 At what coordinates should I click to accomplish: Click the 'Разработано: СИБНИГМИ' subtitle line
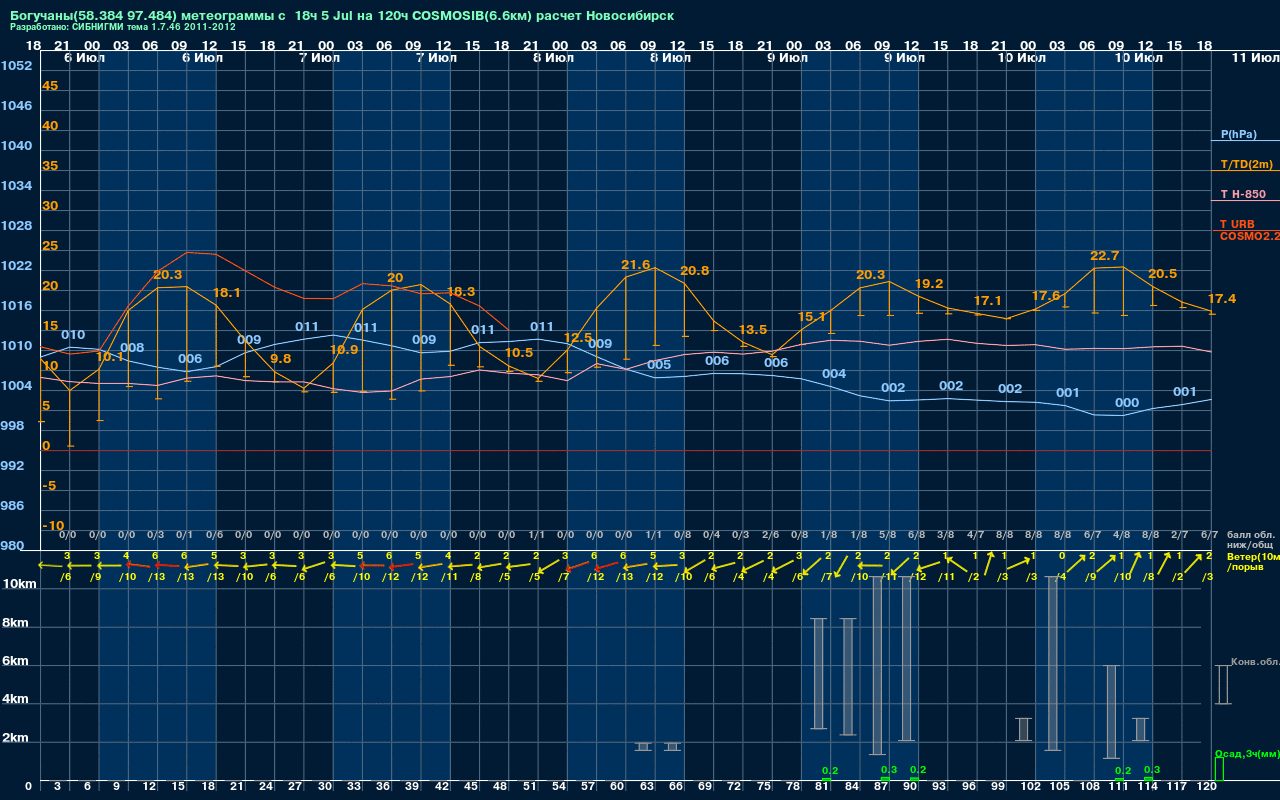124,27
